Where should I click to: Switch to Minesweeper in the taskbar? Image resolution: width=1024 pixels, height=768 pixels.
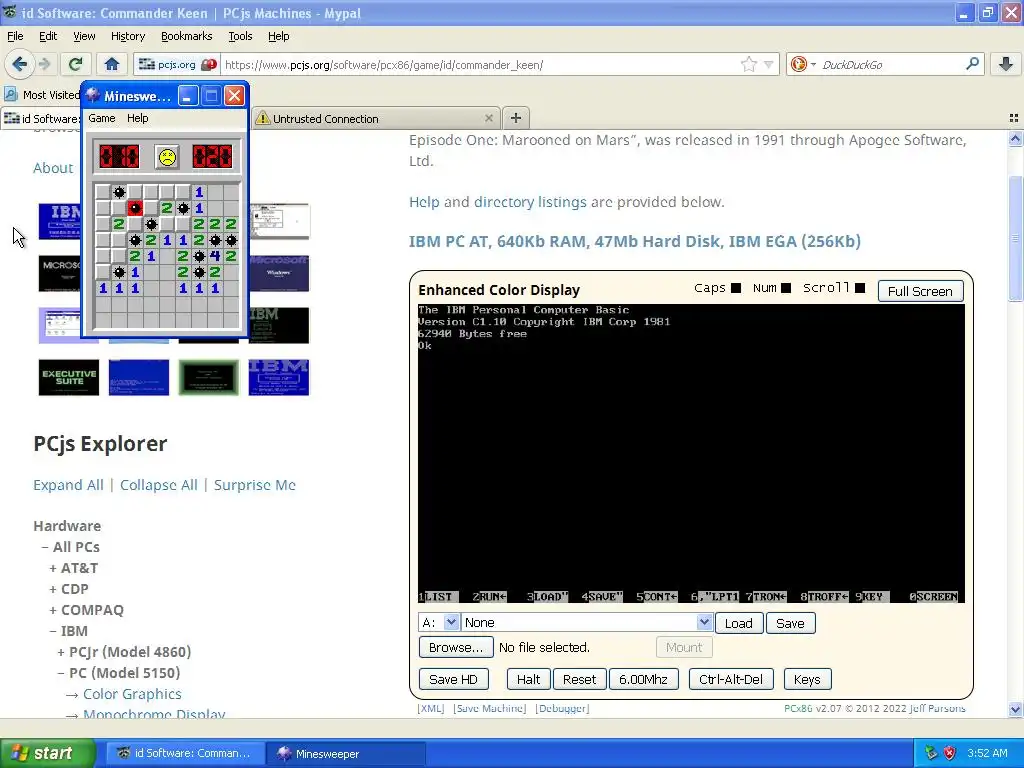pyautogui.click(x=346, y=754)
